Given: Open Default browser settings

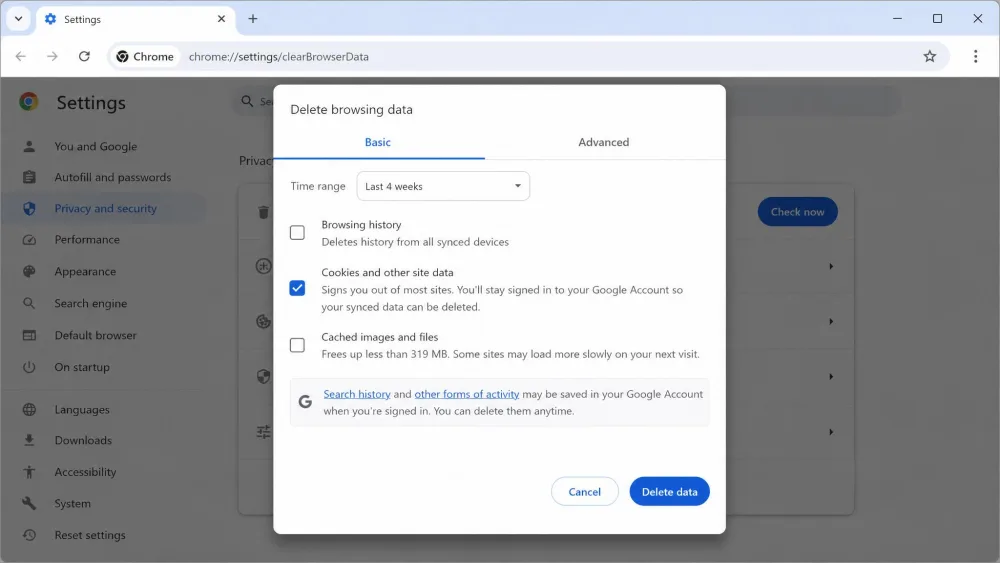Looking at the screenshot, I should pyautogui.click(x=95, y=335).
